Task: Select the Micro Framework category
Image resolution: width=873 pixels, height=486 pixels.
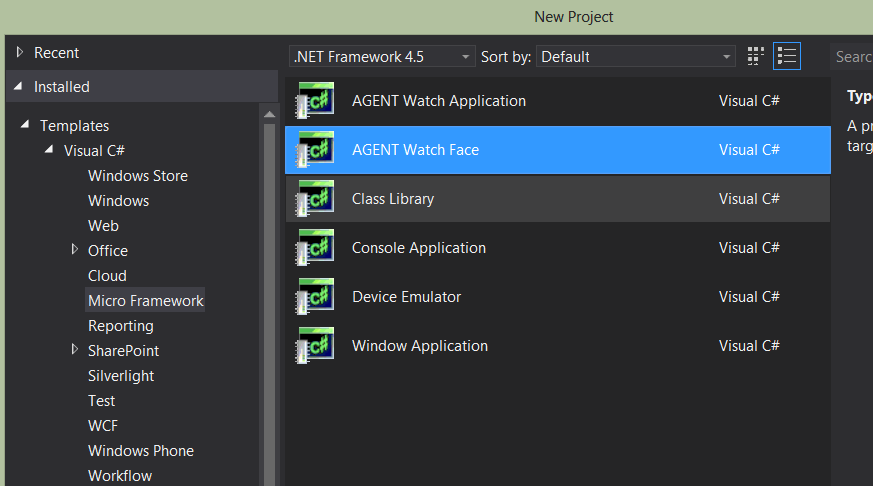Action: [145, 300]
